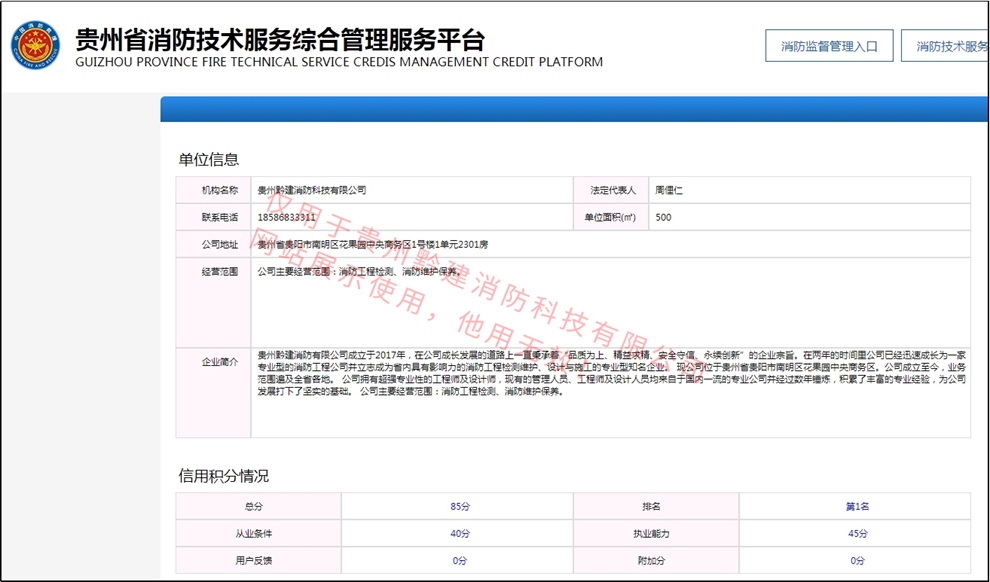This screenshot has height=582, width=990.
Task: Click the 公司地址 address value text
Action: (x=372, y=244)
